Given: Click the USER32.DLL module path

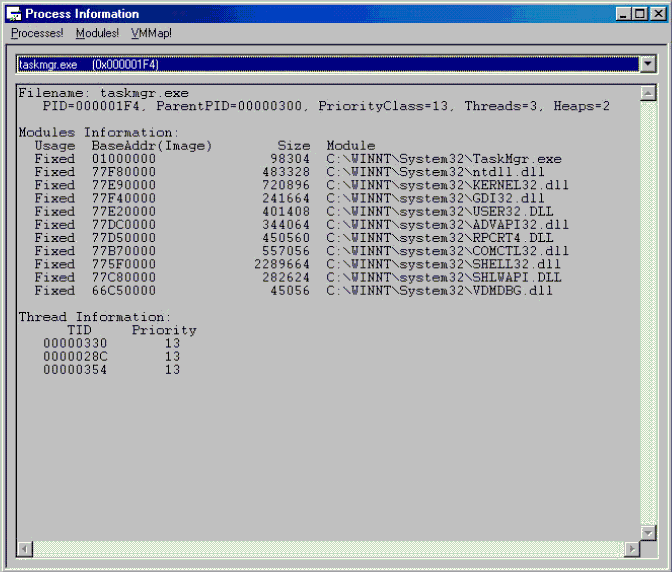Looking at the screenshot, I should (440, 212).
